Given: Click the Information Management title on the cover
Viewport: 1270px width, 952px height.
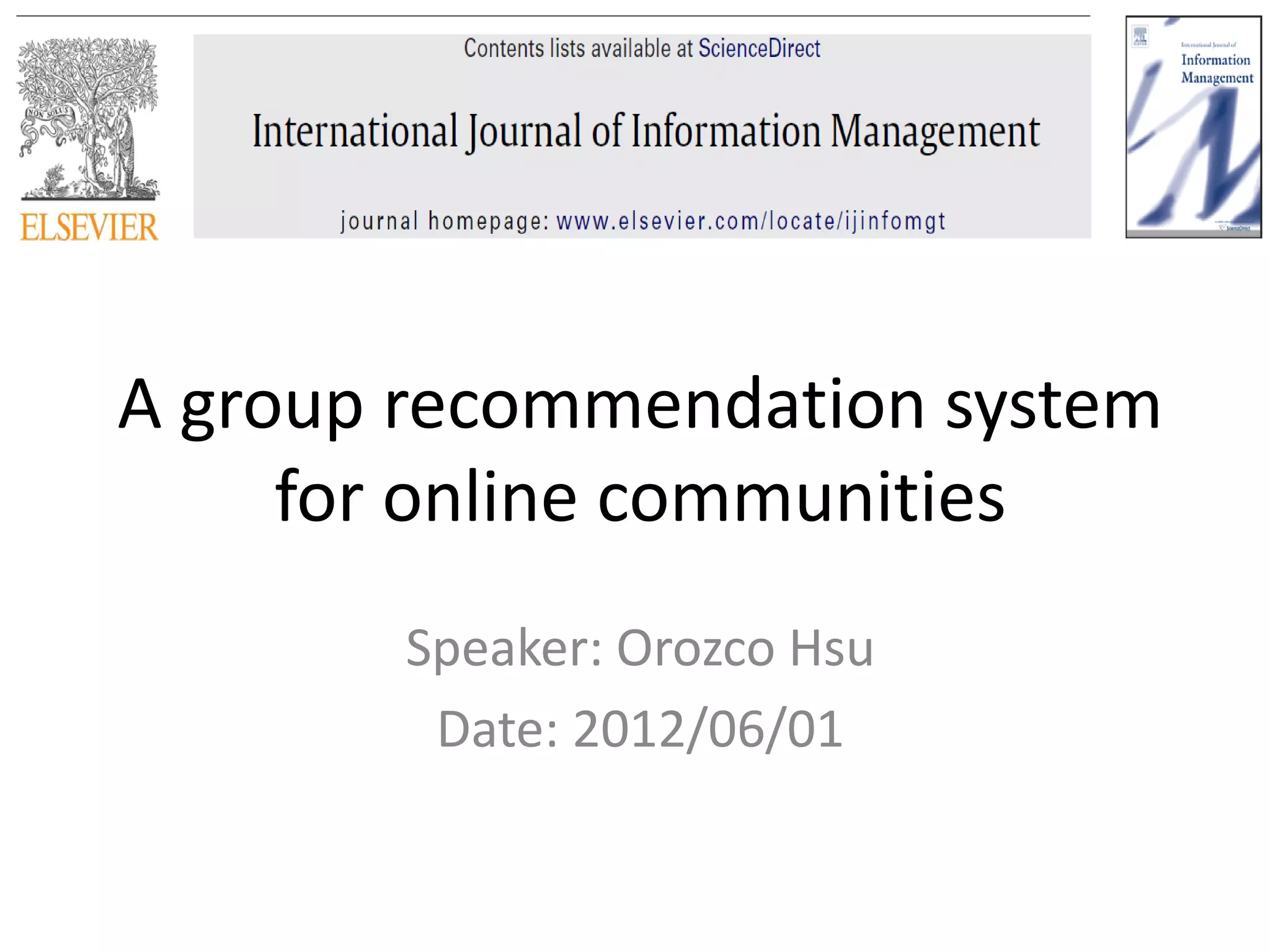Looking at the screenshot, I should coord(1216,68).
